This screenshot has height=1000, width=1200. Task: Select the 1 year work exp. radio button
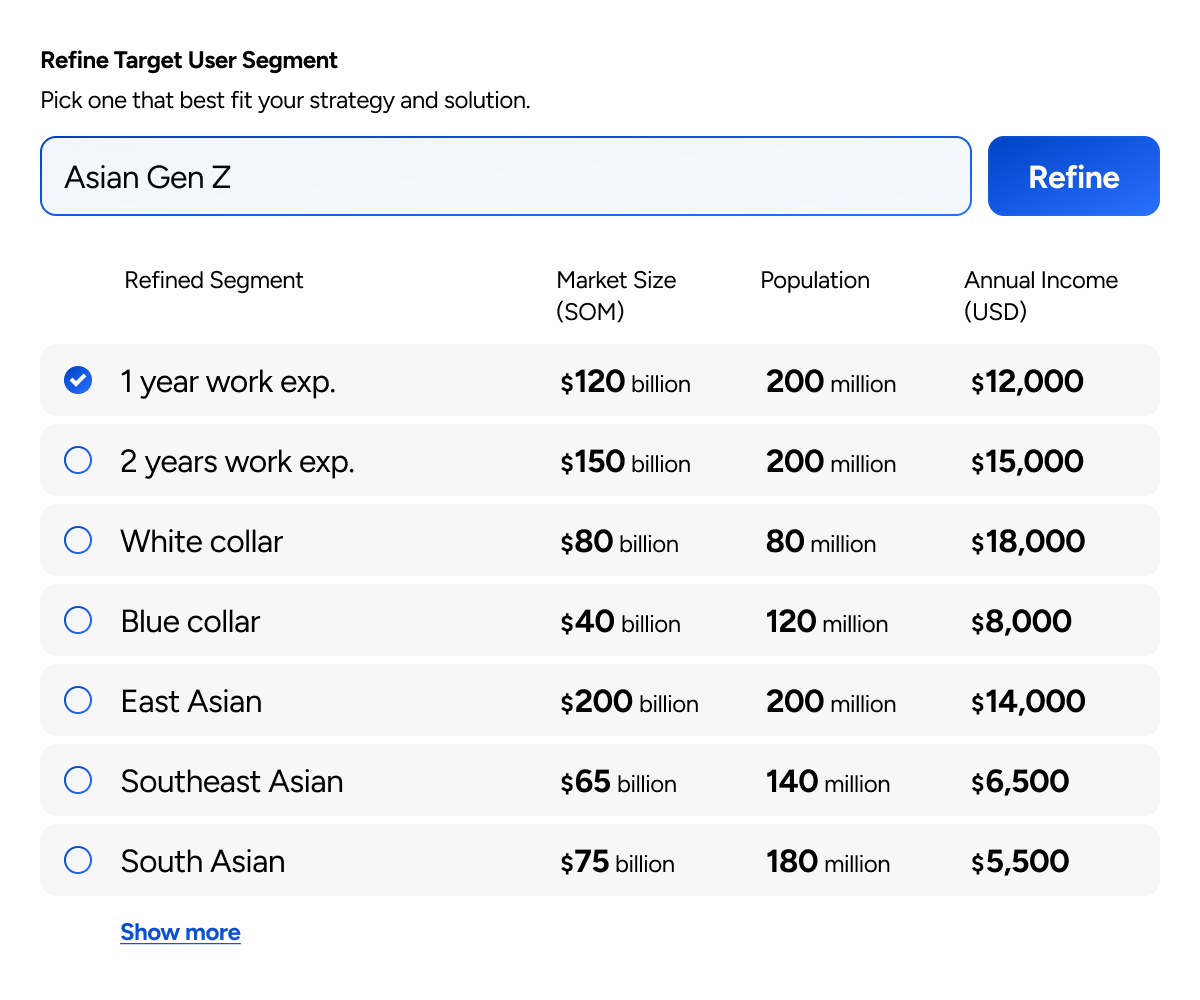78,381
